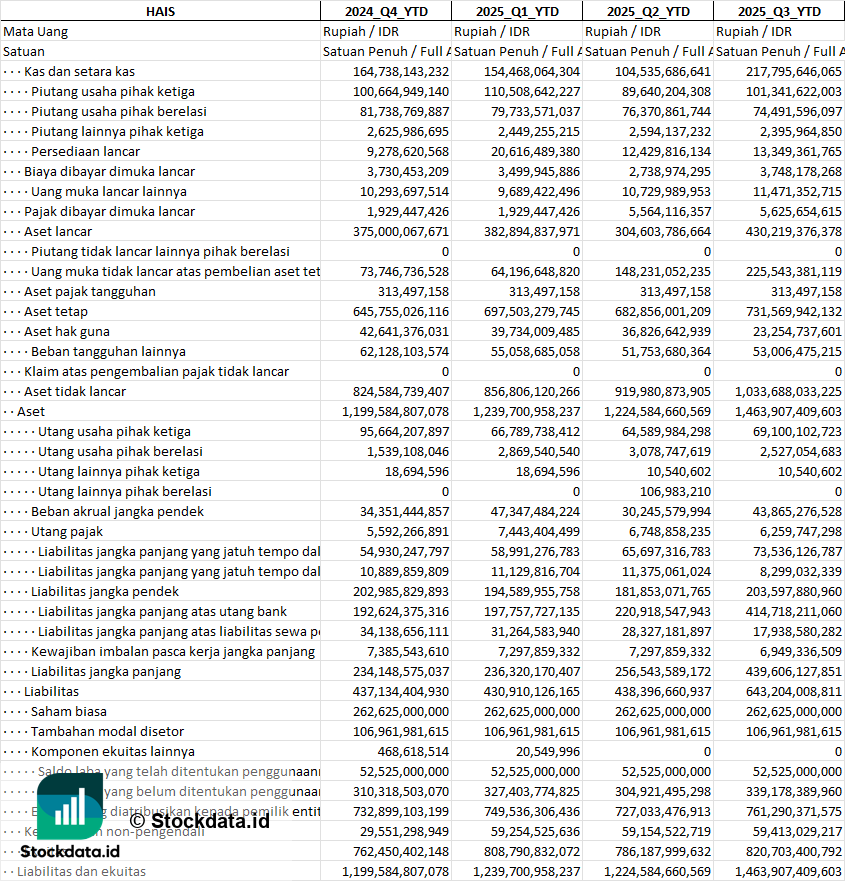Screen dimensions: 845x881
Task: Select Liabilitas jangka pendek label
Action: [x=105, y=592]
